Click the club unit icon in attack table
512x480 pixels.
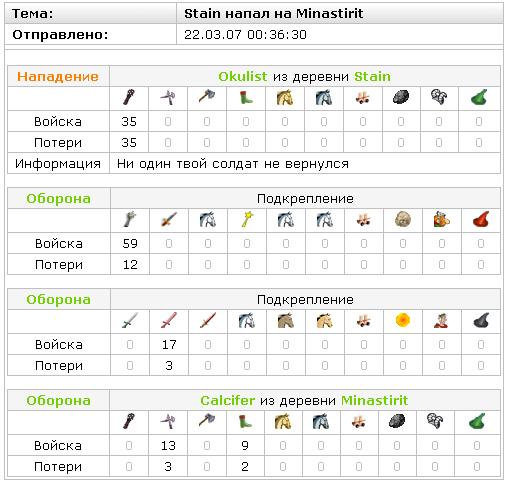click(129, 98)
